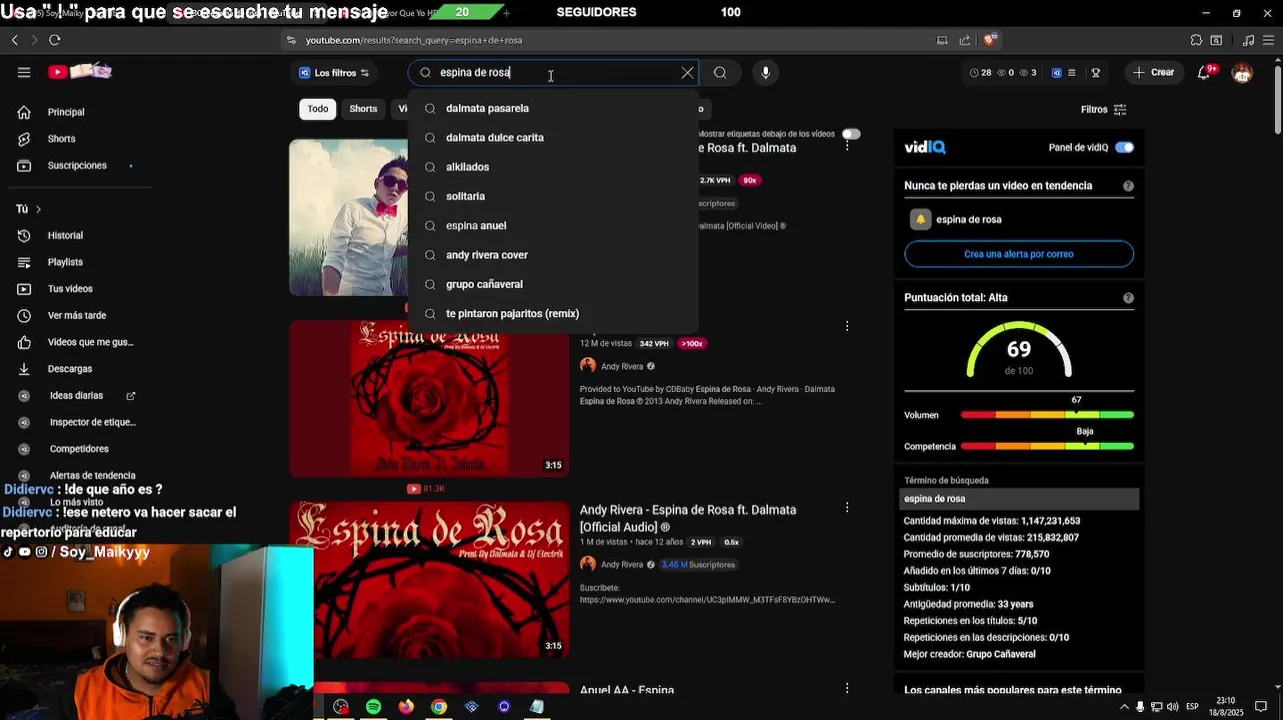Choose suggestion alkilados
Viewport: 1283px width, 720px height.
[x=553, y=167]
